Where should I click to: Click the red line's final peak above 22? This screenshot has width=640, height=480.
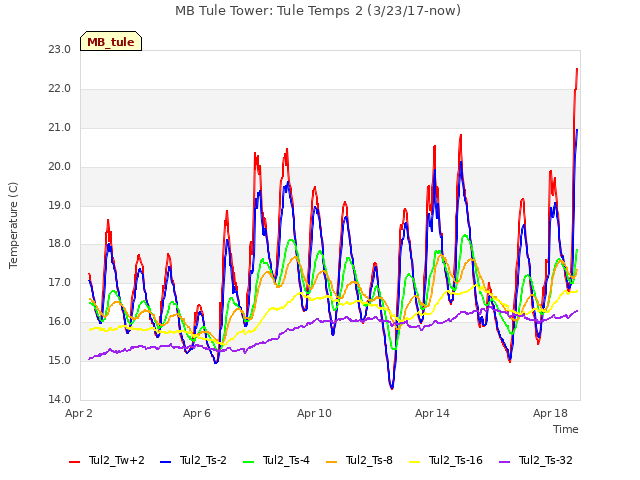tap(577, 69)
